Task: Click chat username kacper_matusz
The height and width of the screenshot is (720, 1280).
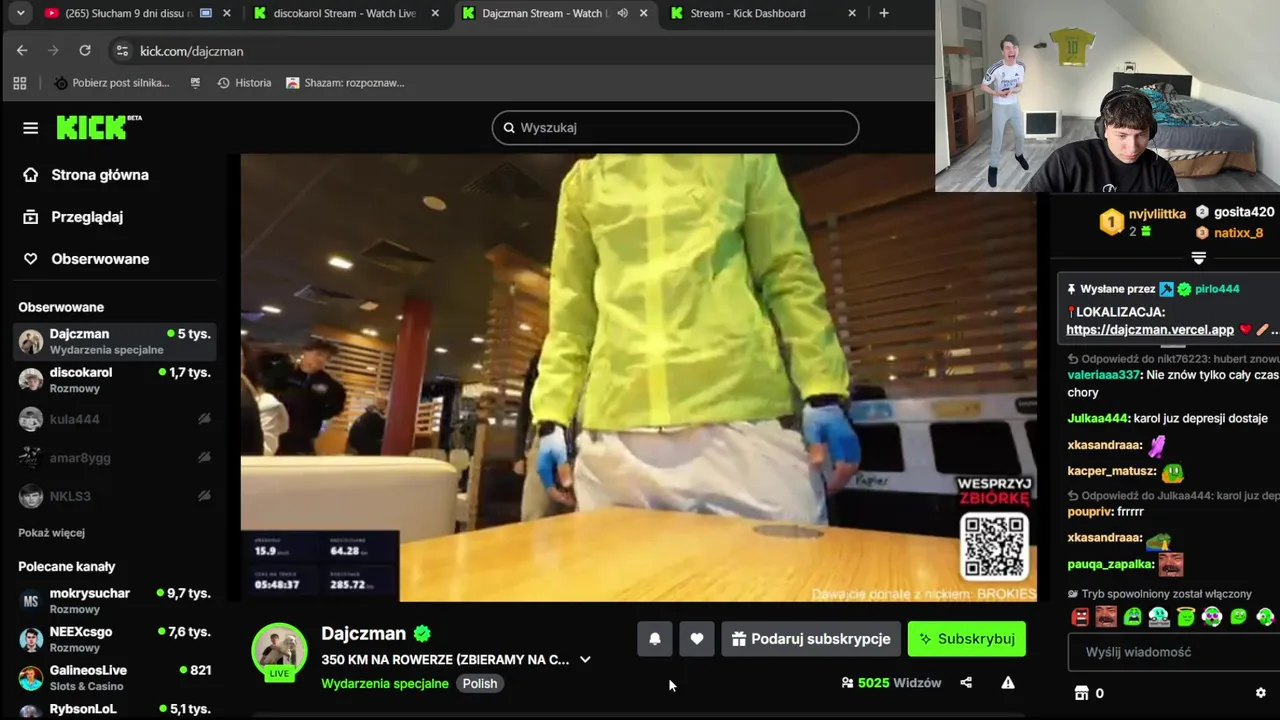Action: click(1111, 471)
